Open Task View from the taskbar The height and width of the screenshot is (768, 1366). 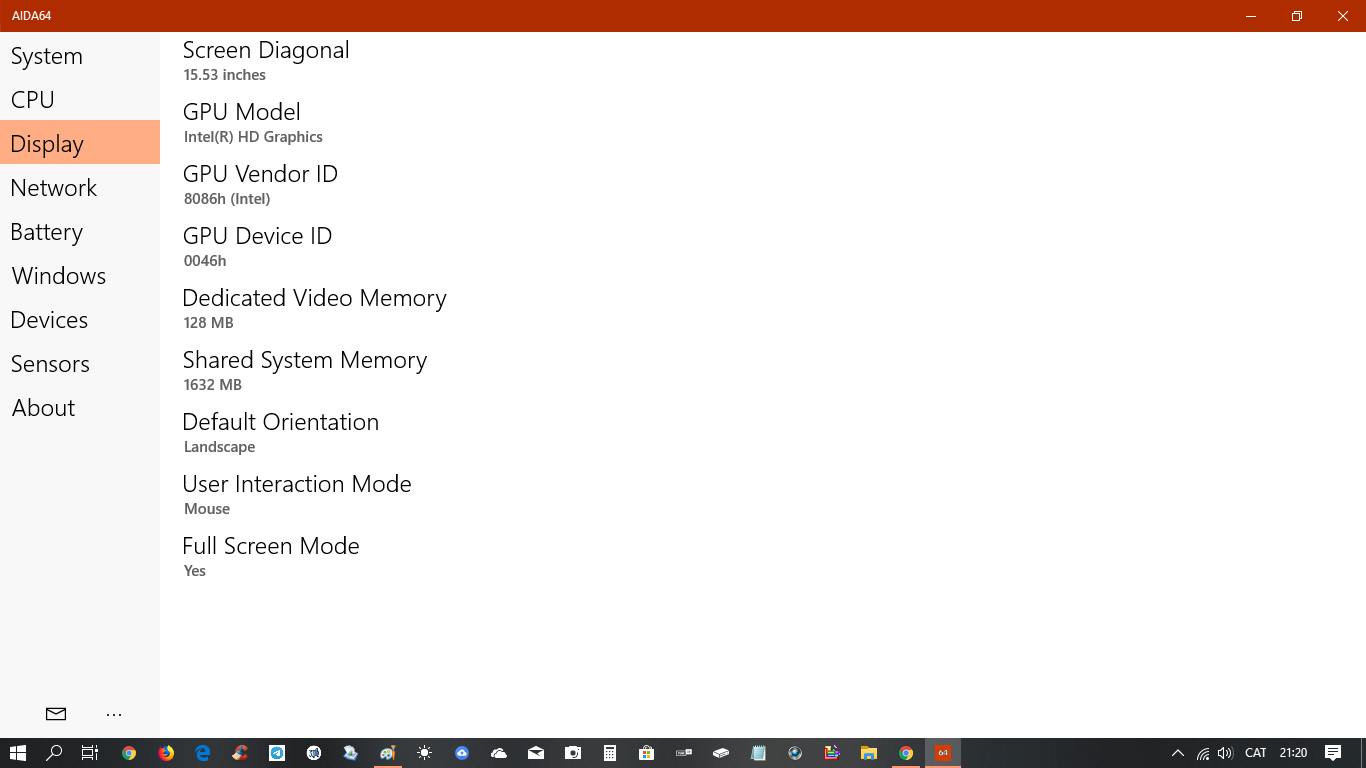click(90, 753)
